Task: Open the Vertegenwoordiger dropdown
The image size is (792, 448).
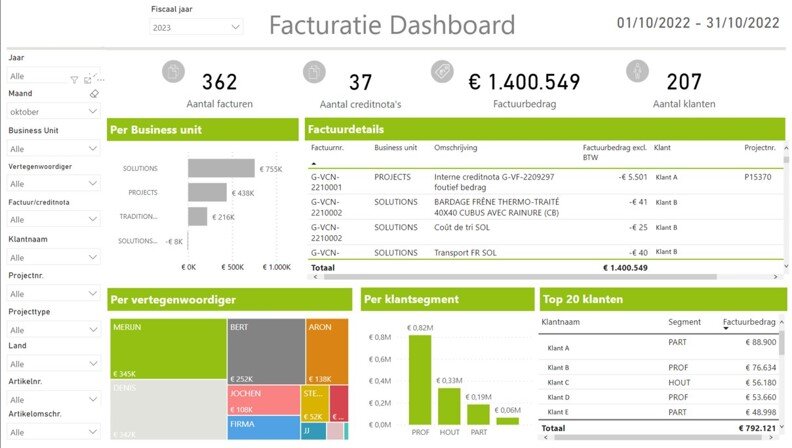Action: click(x=54, y=183)
